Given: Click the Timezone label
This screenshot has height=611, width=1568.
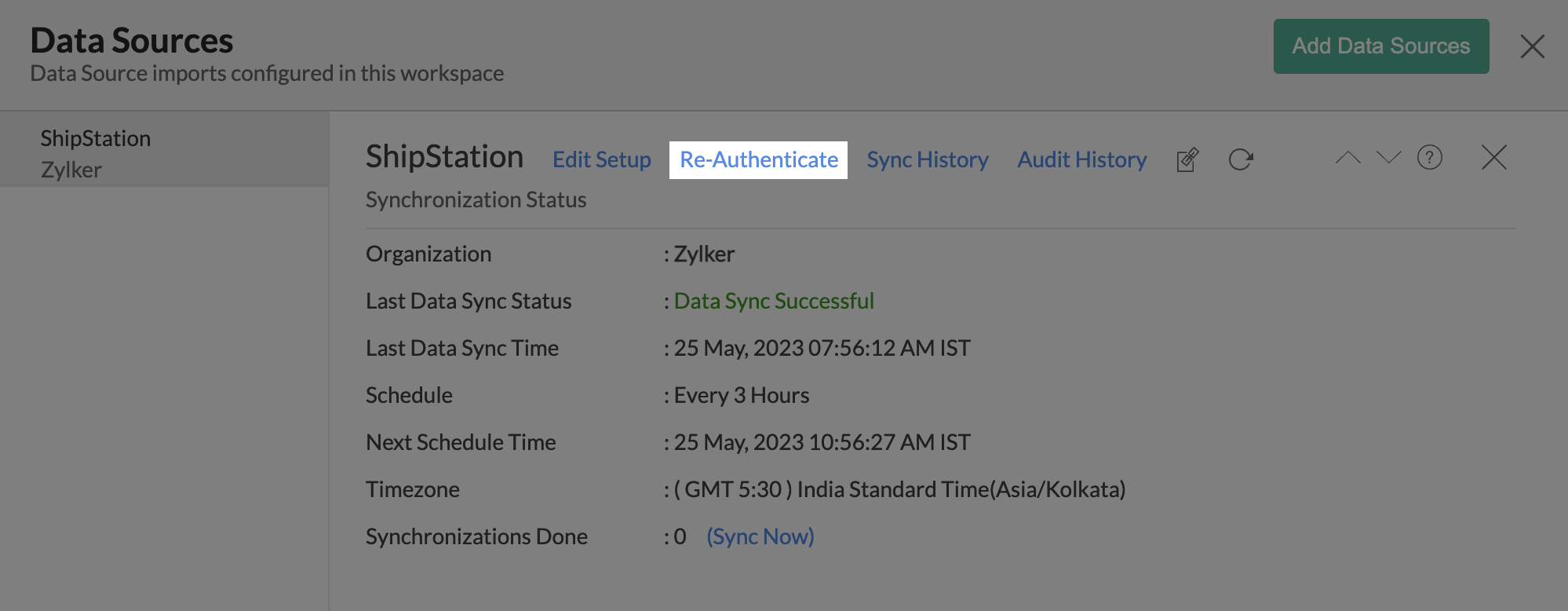Looking at the screenshot, I should point(413,489).
